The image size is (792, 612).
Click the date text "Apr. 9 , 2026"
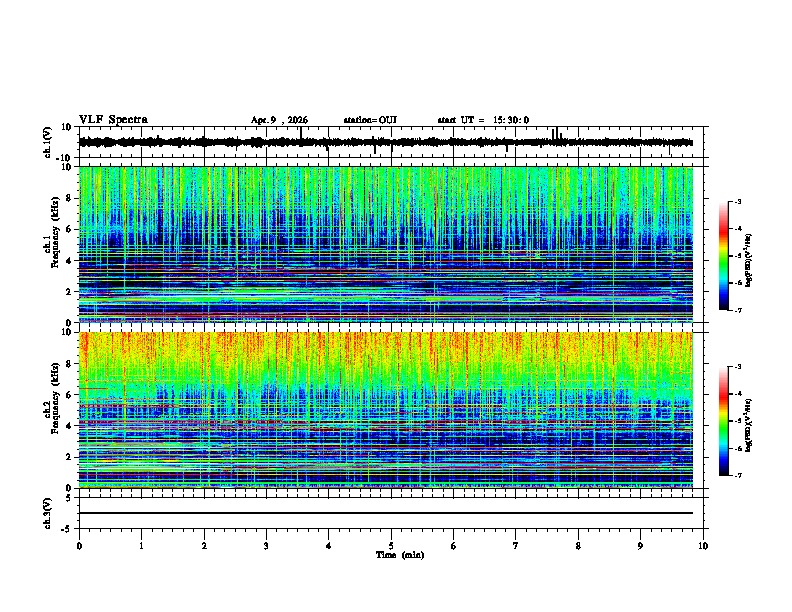point(279,120)
